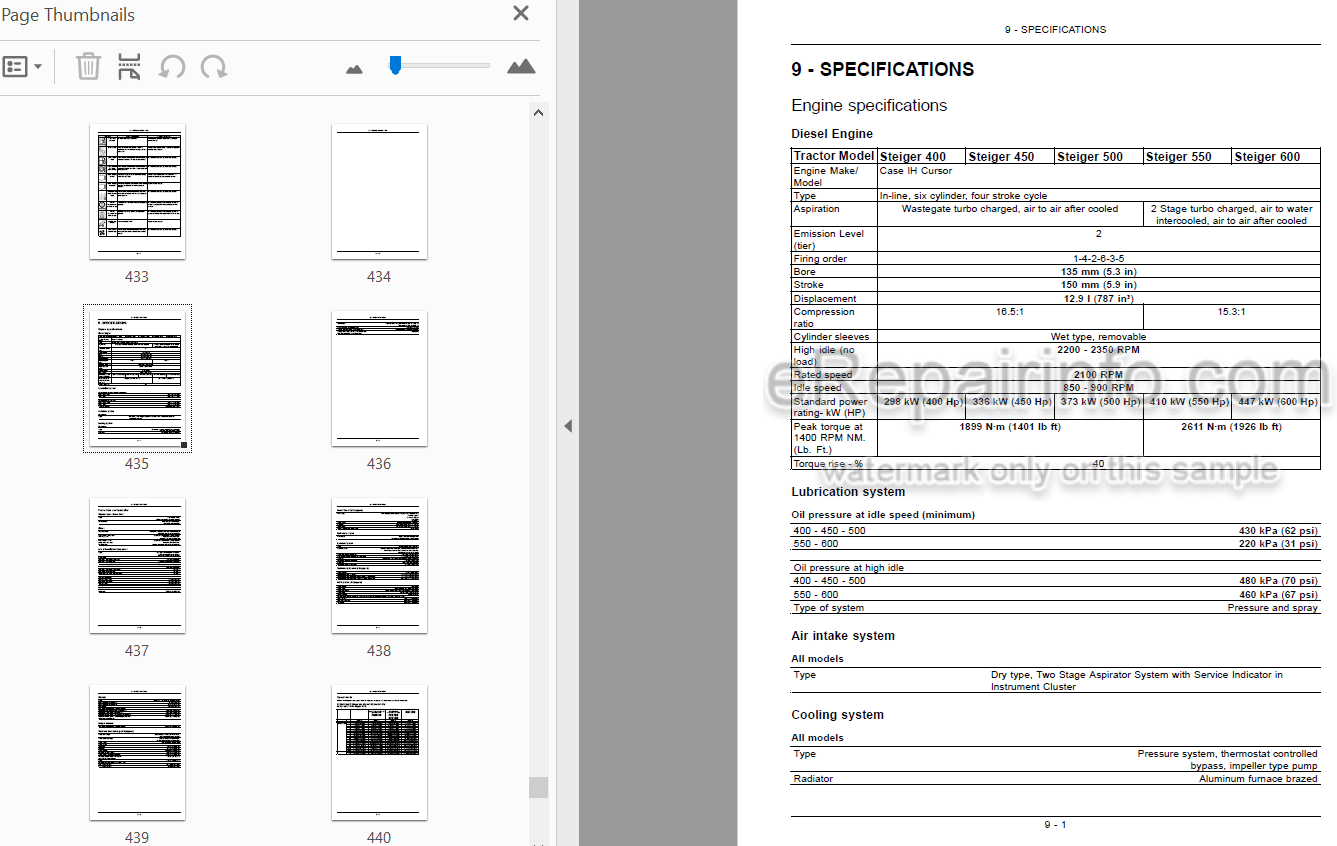Image resolution: width=1337 pixels, height=846 pixels.
Task: Click the '2611 N·m (1926 lb ft)' torque value
Action: 1231,427
